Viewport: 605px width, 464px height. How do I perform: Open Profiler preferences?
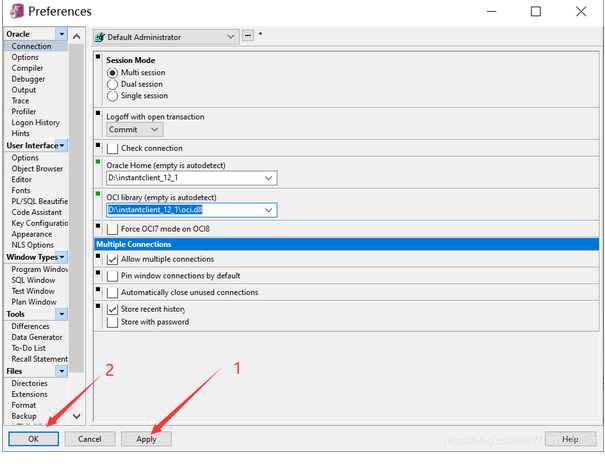(24, 112)
